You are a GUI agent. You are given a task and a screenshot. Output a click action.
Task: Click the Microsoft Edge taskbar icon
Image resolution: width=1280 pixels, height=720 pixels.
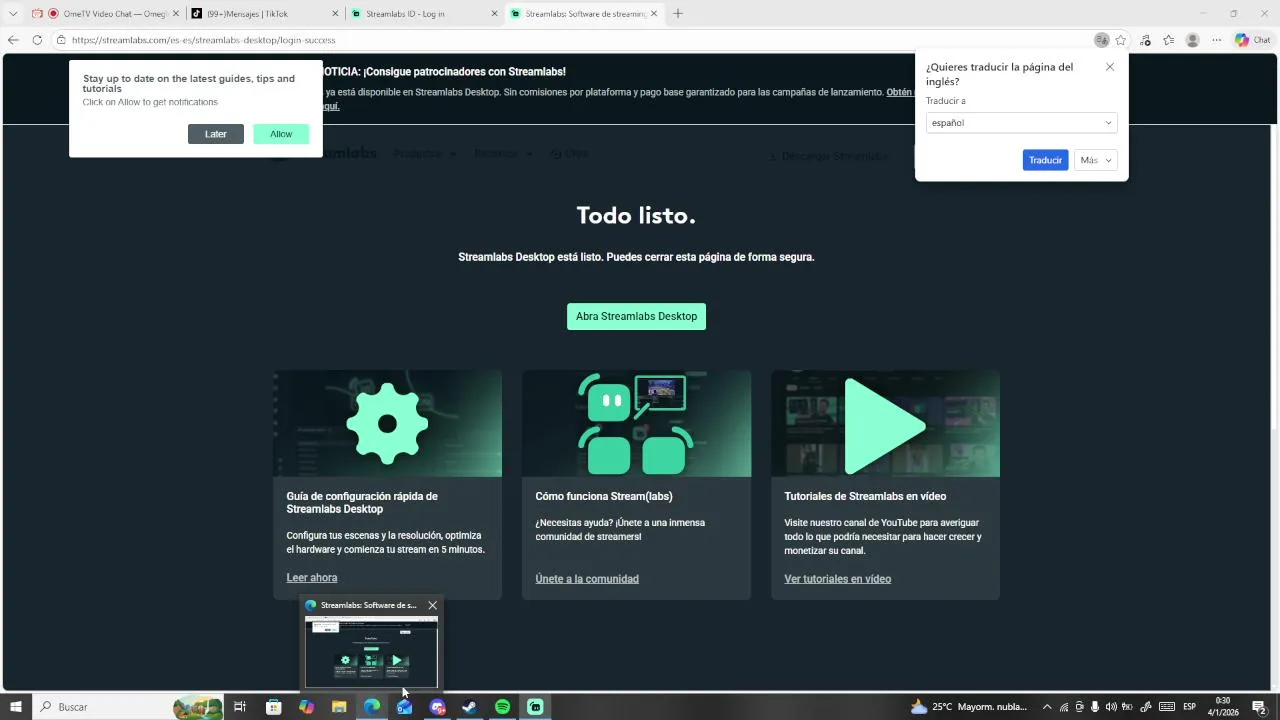pyautogui.click(x=372, y=707)
